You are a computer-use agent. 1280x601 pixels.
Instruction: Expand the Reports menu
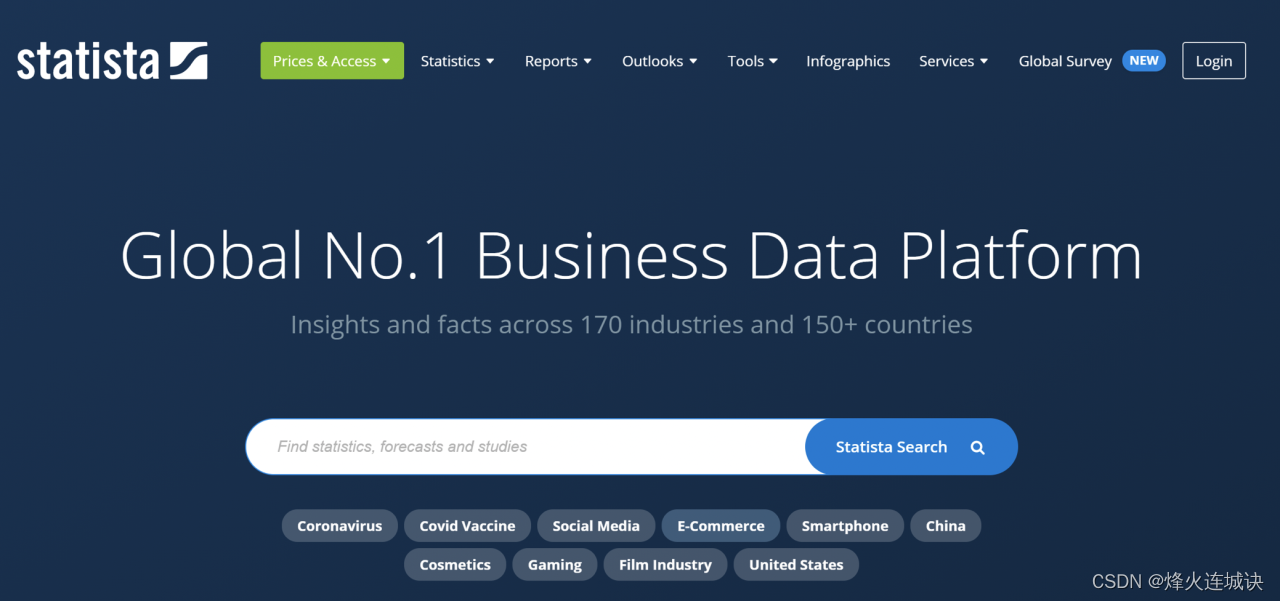558,61
